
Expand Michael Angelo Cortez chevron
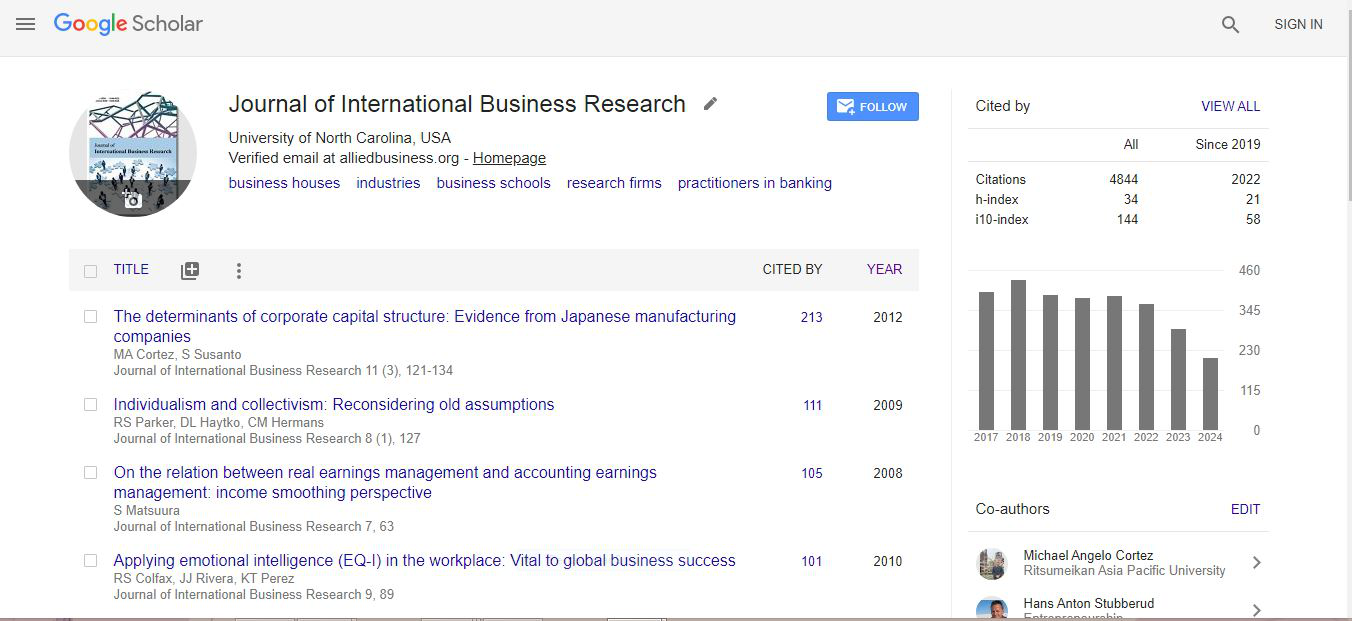pos(1256,563)
